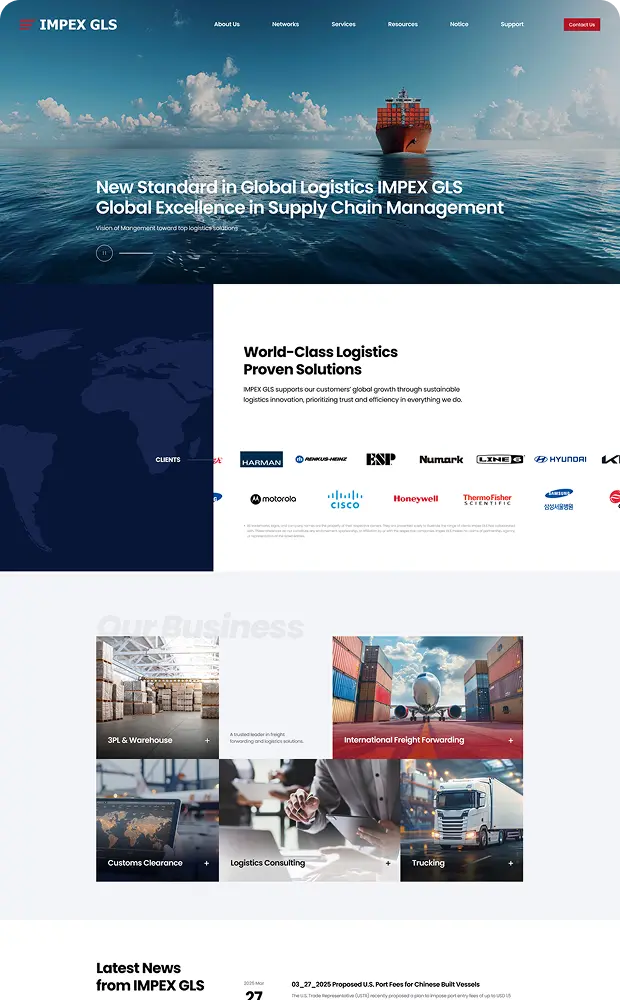
Task: Click the Contact Us button
Action: pyautogui.click(x=581, y=24)
